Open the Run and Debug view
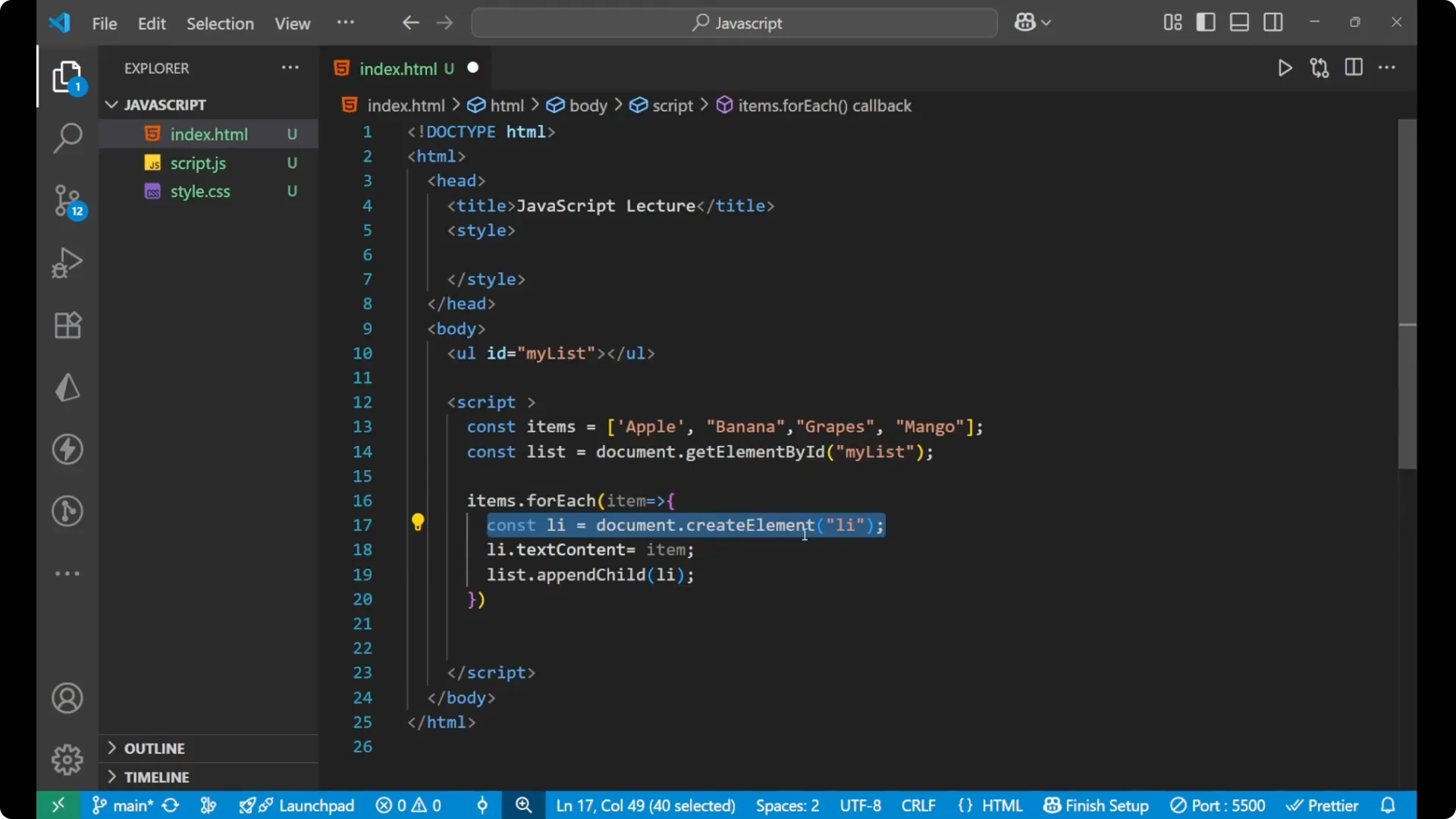The width and height of the screenshot is (1456, 819). (67, 262)
